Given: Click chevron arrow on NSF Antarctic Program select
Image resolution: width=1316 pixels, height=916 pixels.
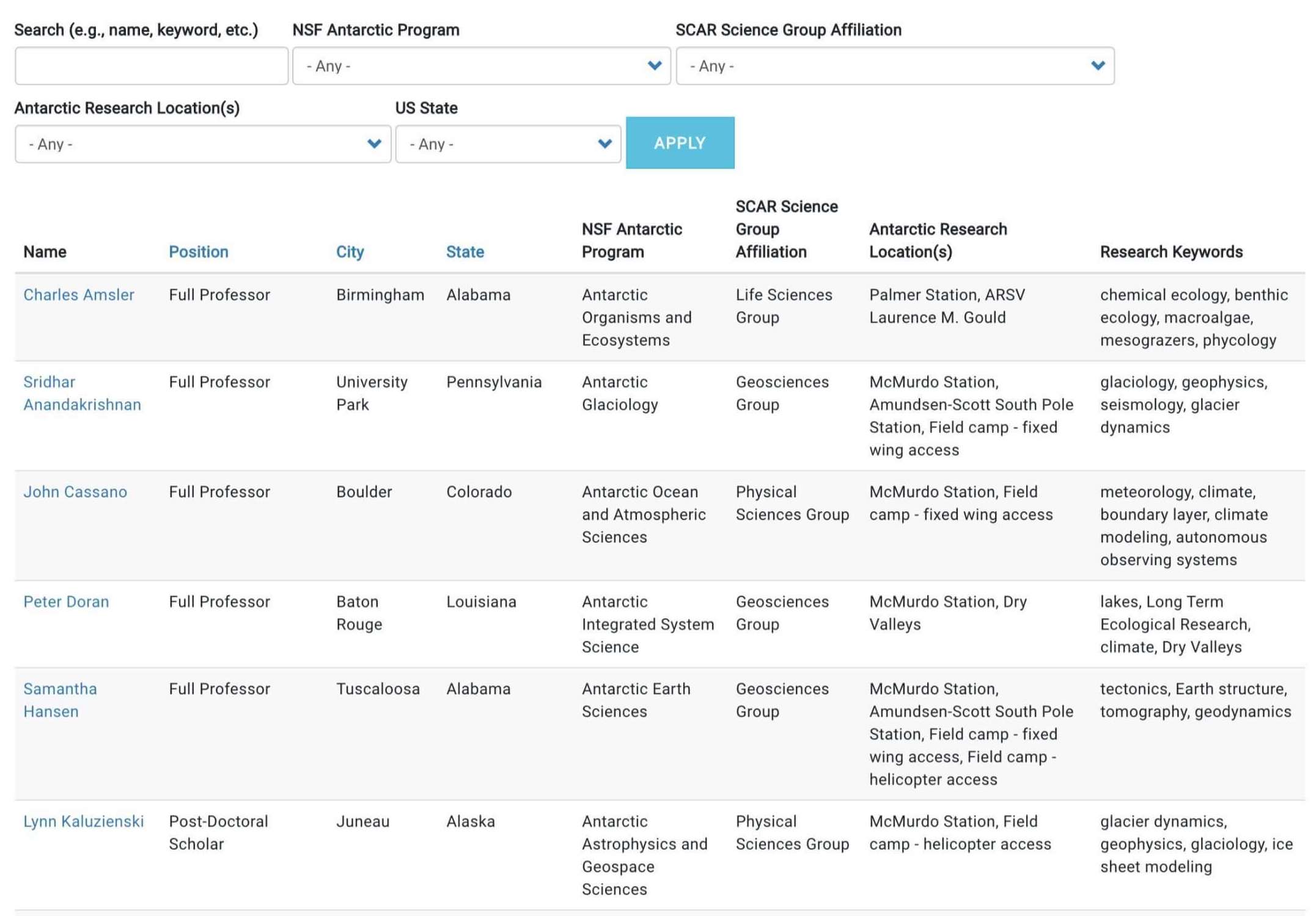Looking at the screenshot, I should click(654, 65).
